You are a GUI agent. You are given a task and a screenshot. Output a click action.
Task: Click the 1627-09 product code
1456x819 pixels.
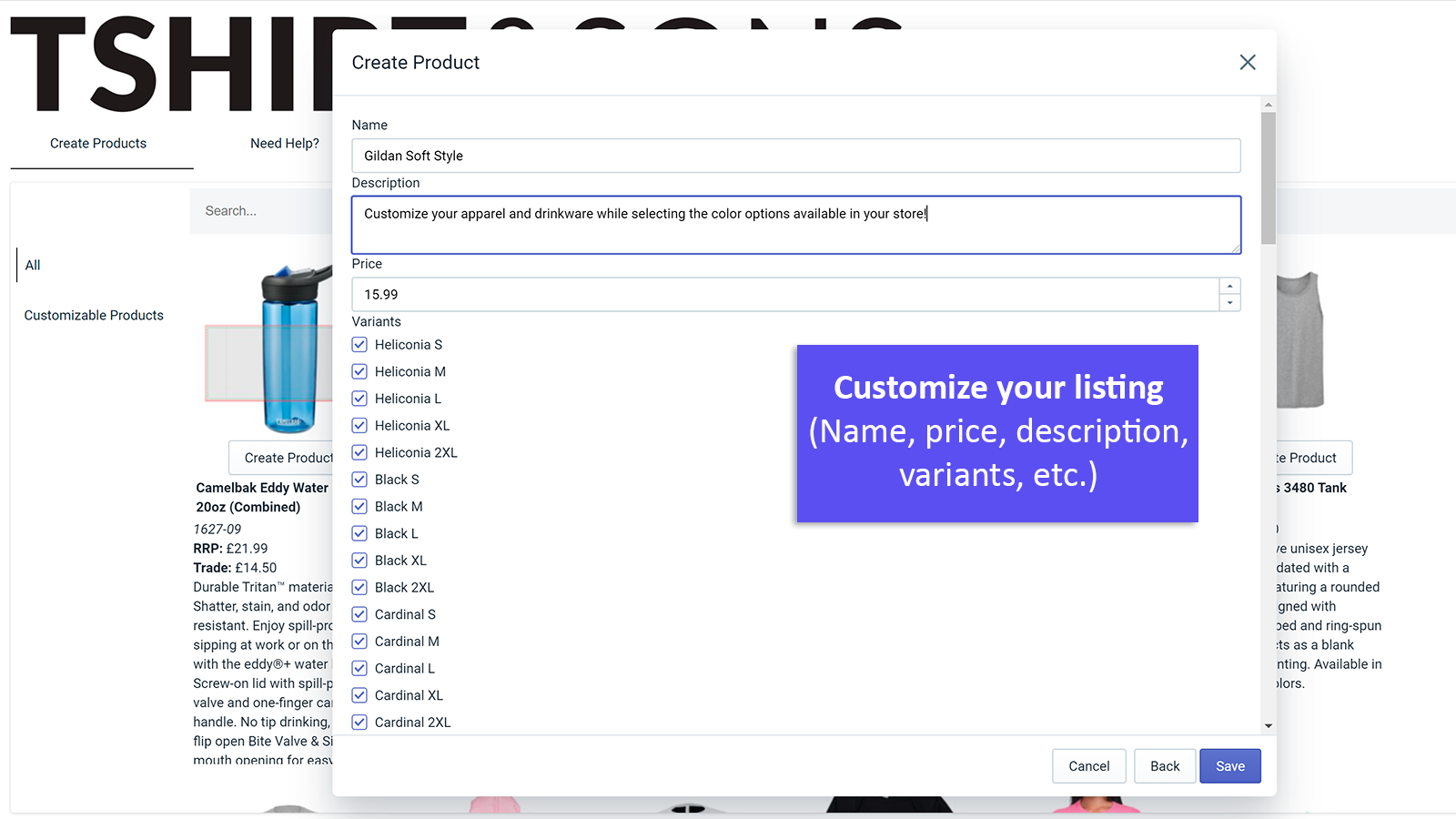click(x=217, y=530)
